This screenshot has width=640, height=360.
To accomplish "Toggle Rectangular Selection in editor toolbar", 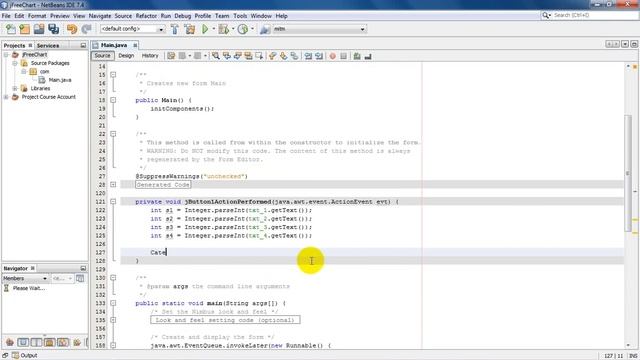I will coord(259,56).
